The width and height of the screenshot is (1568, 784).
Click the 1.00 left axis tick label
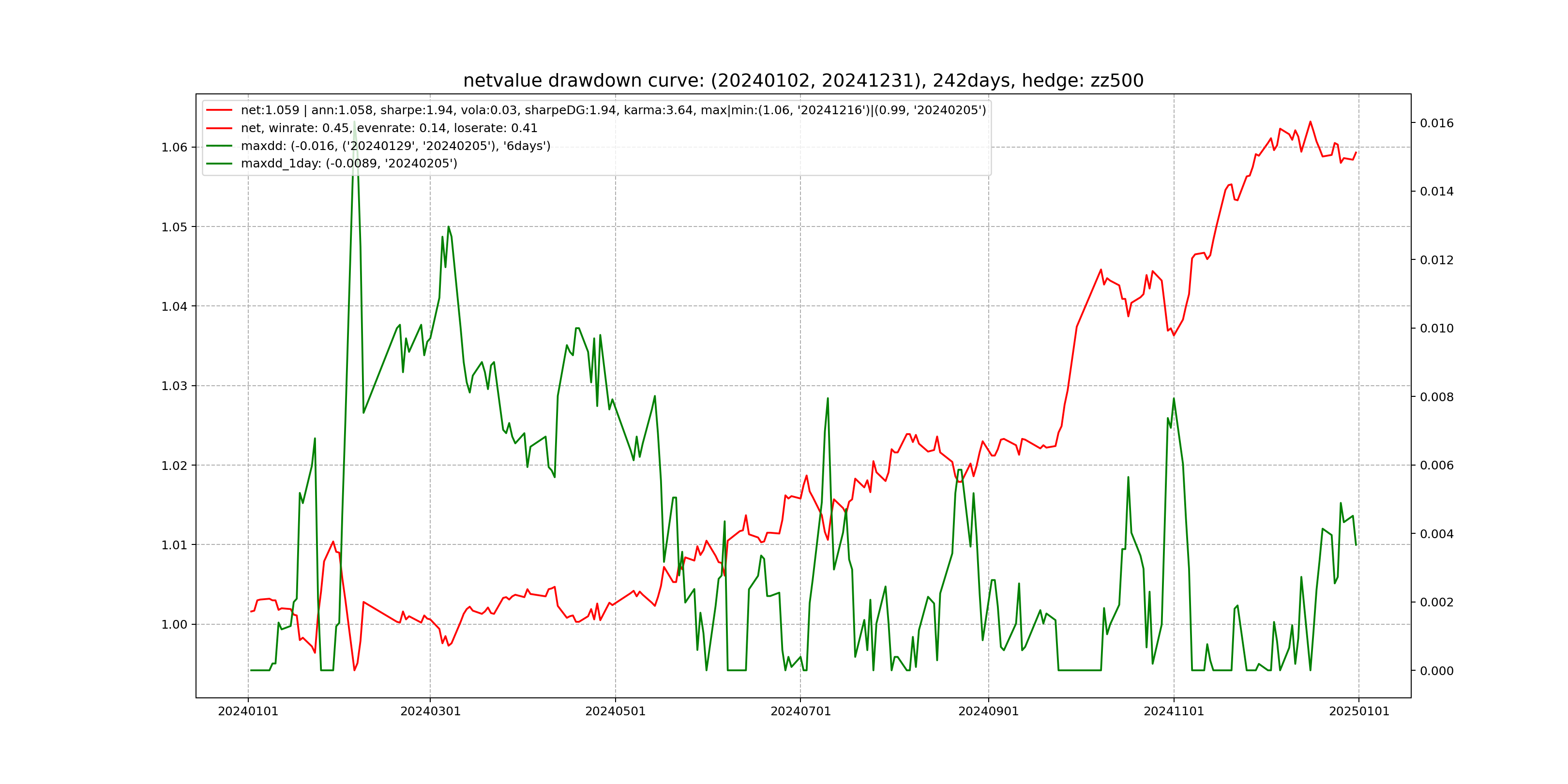point(174,624)
